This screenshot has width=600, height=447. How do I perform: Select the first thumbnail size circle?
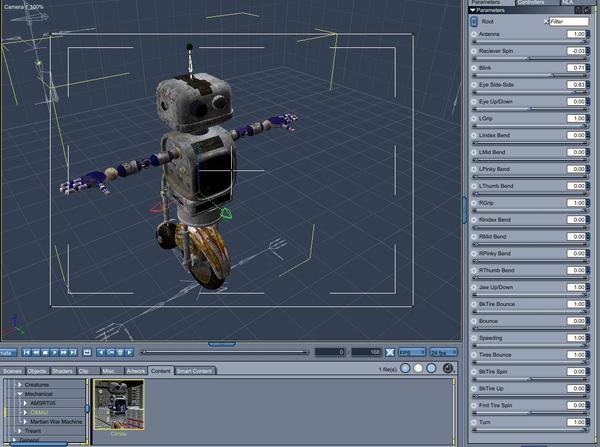[405, 368]
